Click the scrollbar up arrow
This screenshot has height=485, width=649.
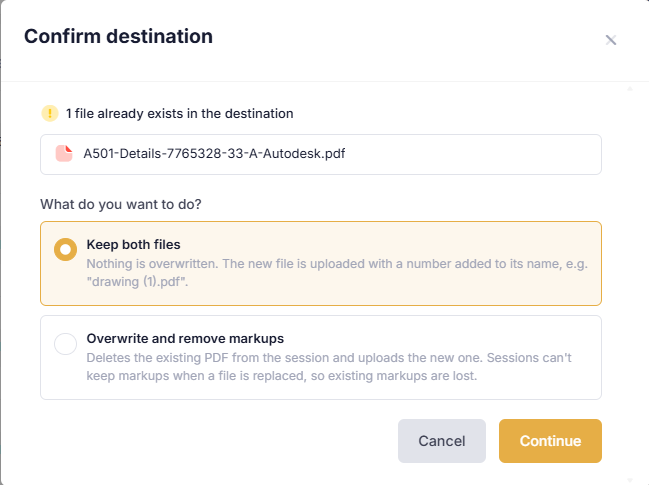[630, 89]
